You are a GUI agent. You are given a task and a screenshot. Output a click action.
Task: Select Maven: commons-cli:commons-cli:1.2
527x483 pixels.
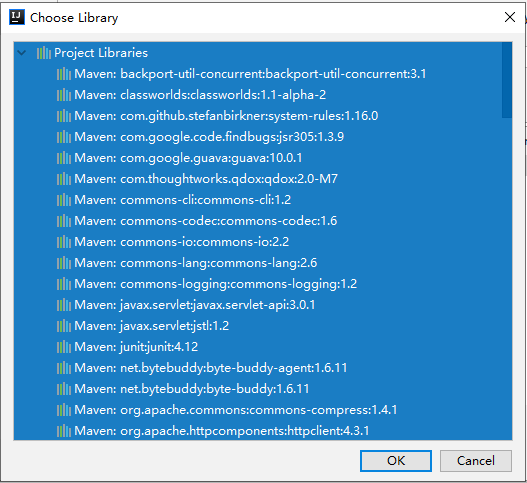pyautogui.click(x=183, y=200)
